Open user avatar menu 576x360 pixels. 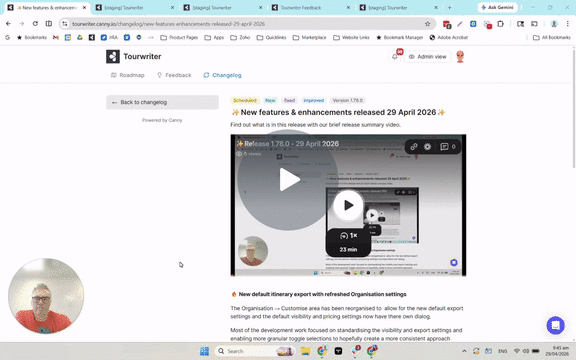pyautogui.click(x=460, y=57)
